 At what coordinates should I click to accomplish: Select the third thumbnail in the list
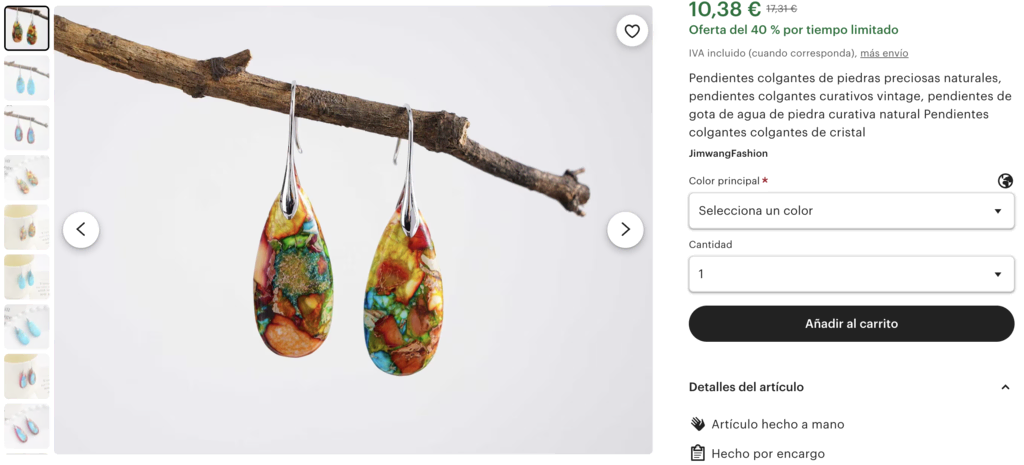[27, 128]
